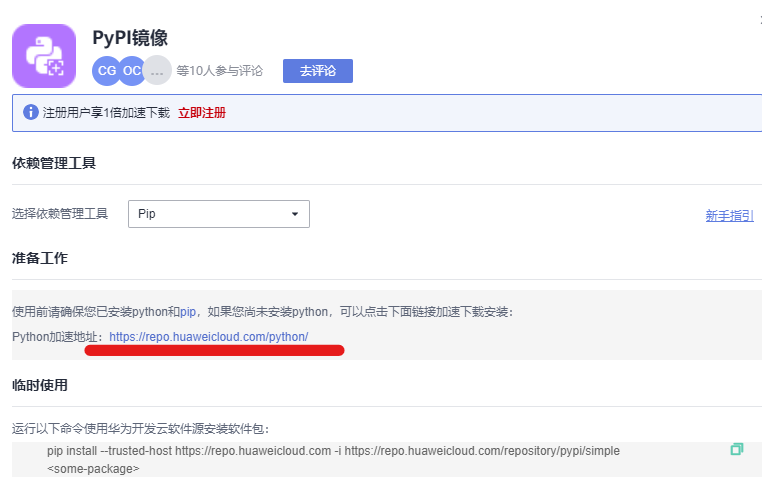Click the 去评论 button
This screenshot has height=481, width=762.
318,71
